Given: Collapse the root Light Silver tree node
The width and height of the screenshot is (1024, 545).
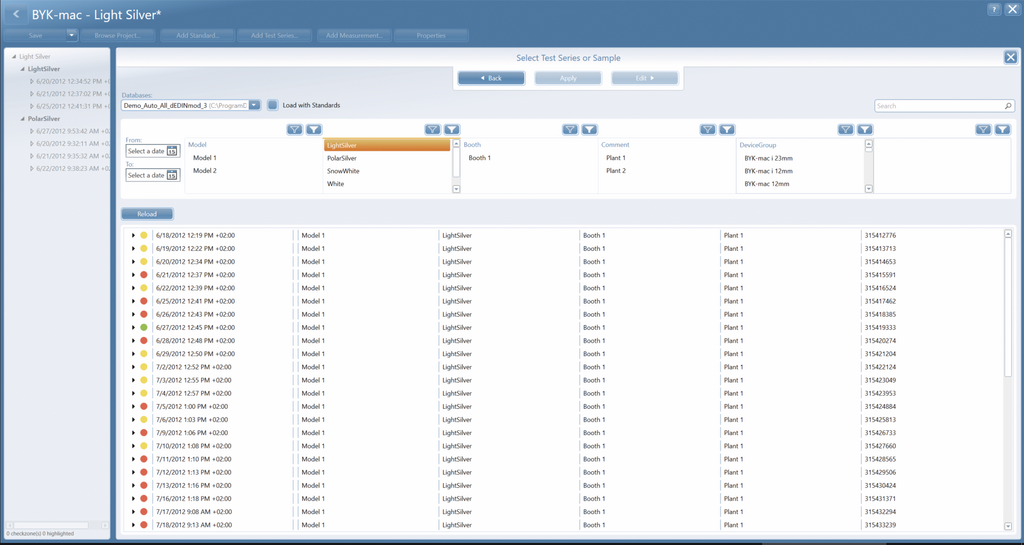Looking at the screenshot, I should tap(14, 57).
